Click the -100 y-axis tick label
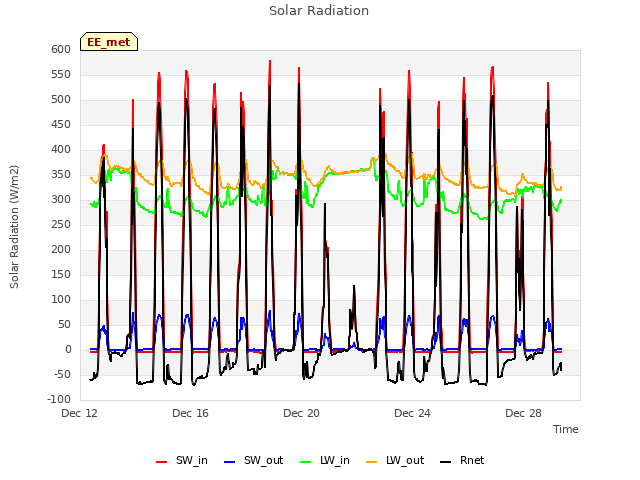The height and width of the screenshot is (480, 640). click(59, 400)
